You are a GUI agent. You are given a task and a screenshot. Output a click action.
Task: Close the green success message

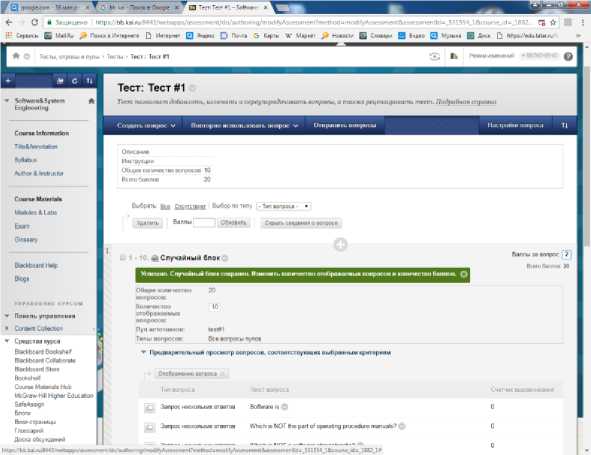point(464,274)
